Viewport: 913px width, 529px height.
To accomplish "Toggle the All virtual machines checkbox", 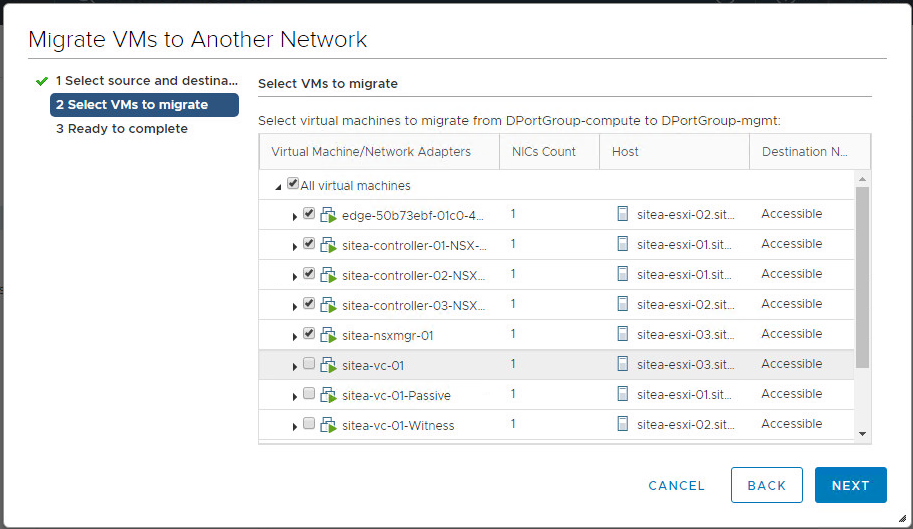I will point(293,184).
